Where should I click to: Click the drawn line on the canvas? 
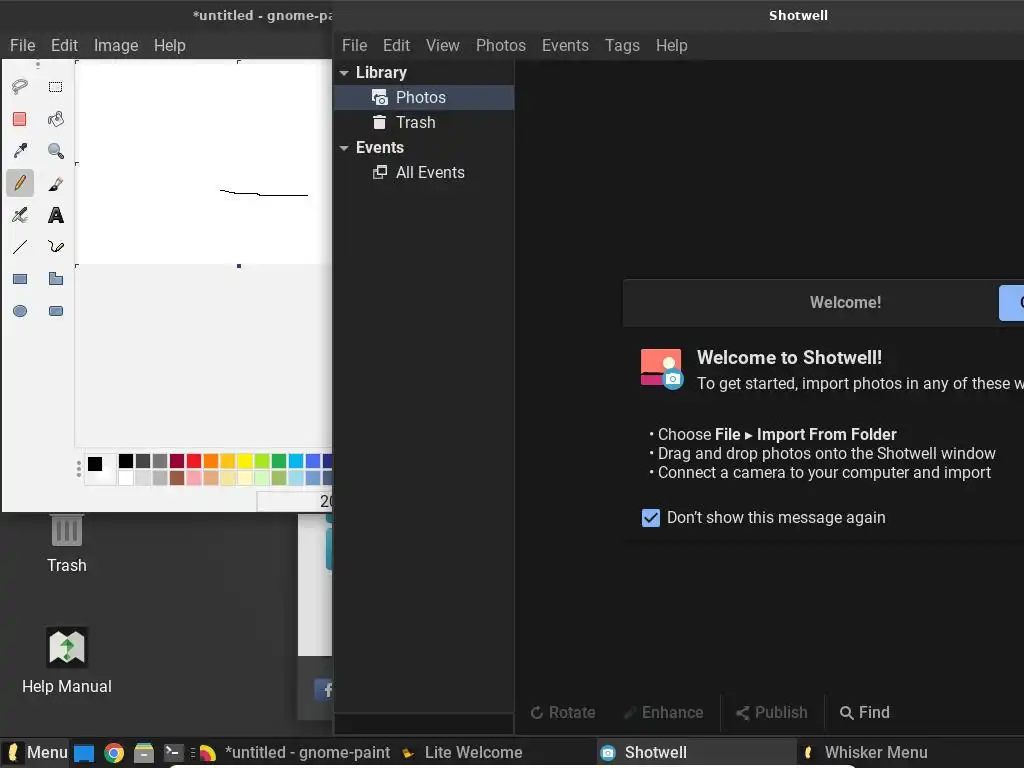[264, 193]
